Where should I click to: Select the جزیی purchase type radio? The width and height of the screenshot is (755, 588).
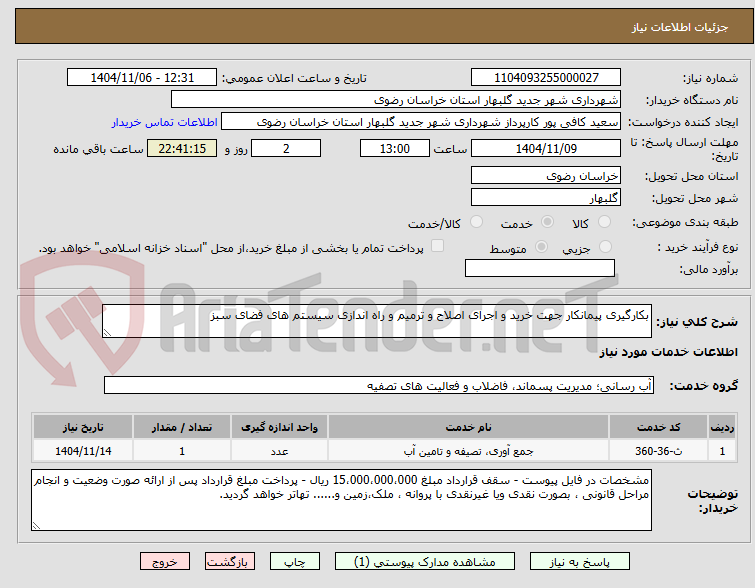click(x=605, y=247)
